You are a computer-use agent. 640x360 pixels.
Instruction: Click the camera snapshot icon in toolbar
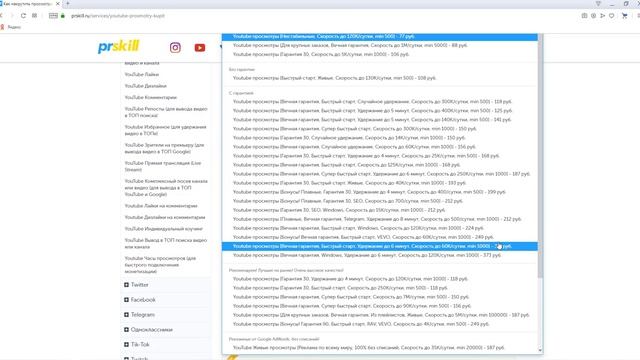[x=584, y=16]
